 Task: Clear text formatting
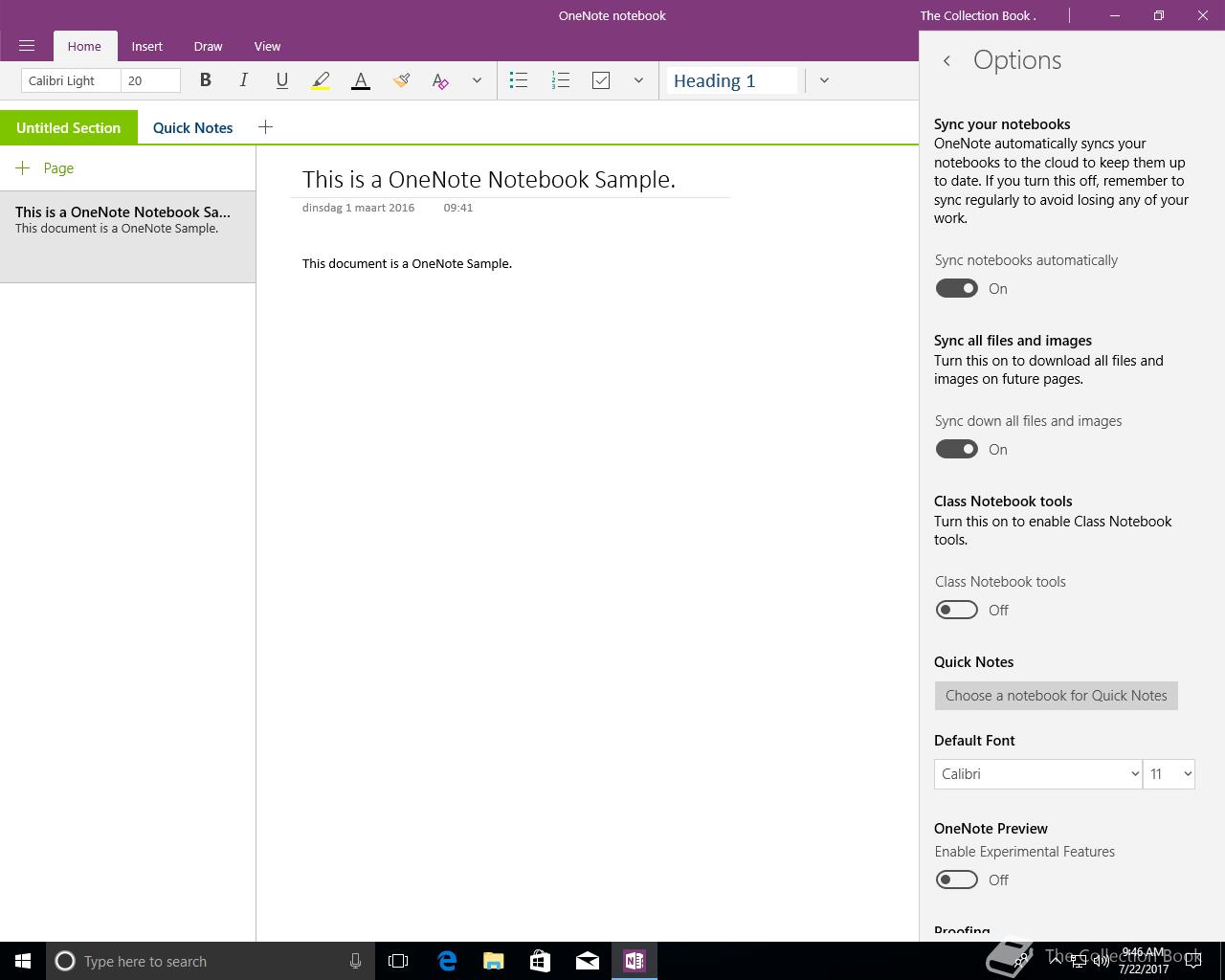[x=440, y=80]
